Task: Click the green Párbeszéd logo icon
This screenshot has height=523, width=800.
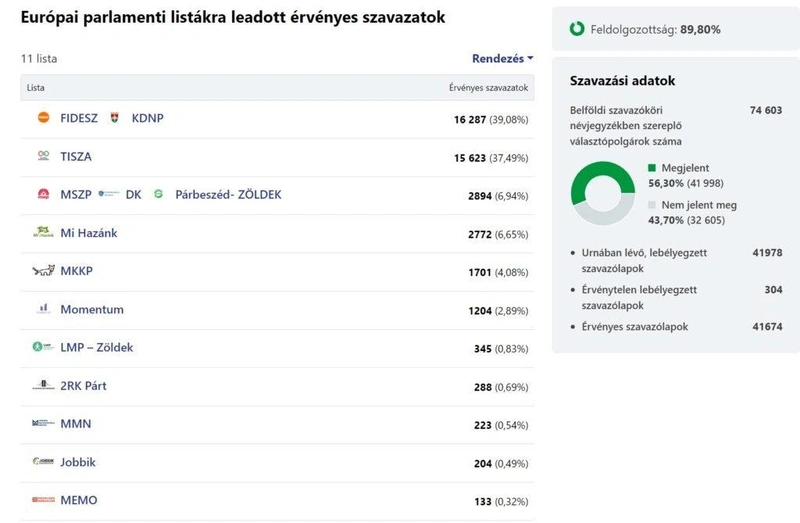Action: (159, 194)
